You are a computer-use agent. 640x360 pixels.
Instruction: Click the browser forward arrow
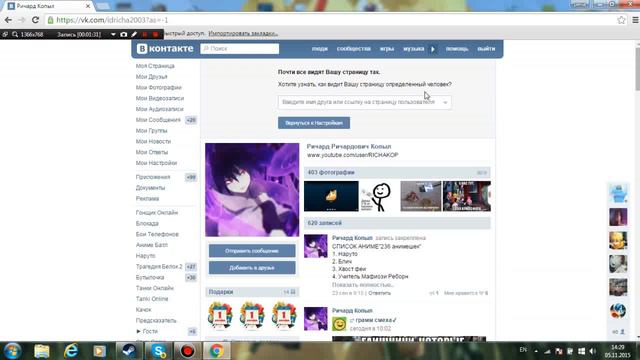tap(22, 20)
